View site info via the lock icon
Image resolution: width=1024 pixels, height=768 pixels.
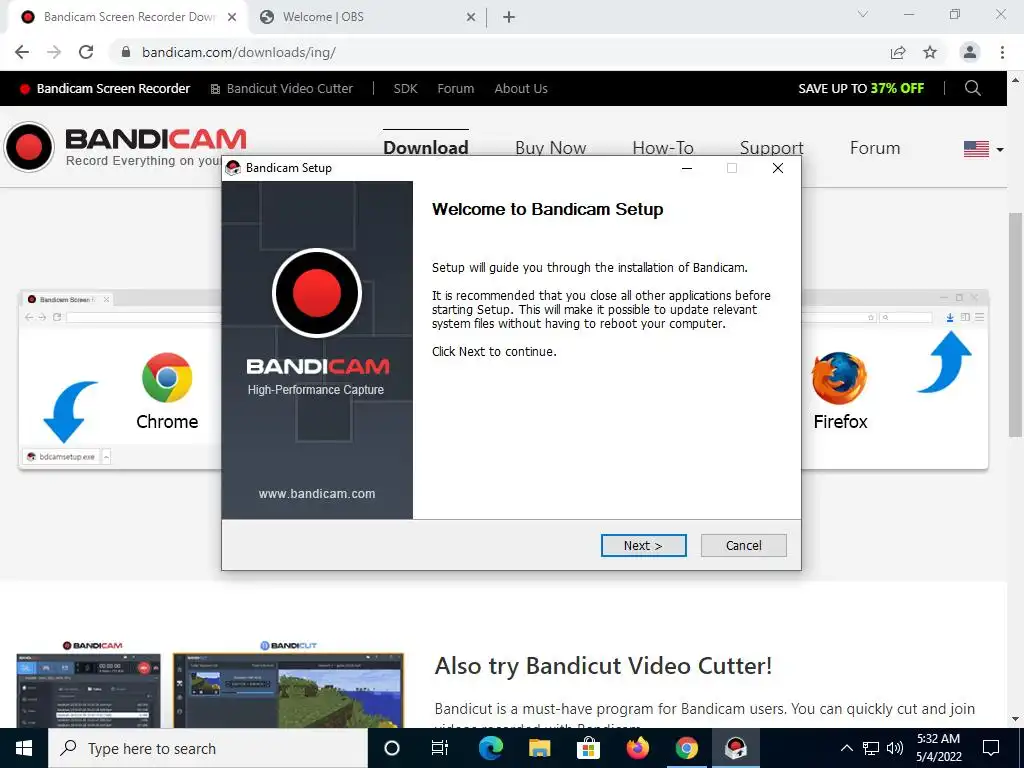coord(126,52)
